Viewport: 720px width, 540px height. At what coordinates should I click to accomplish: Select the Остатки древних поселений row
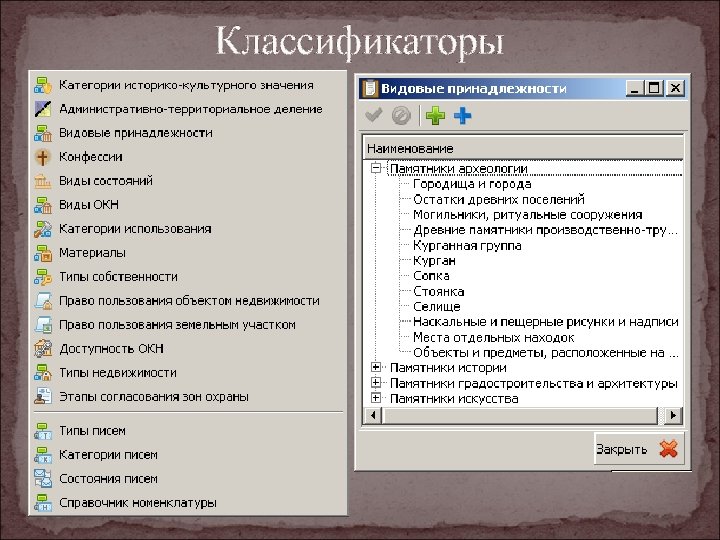pos(499,199)
